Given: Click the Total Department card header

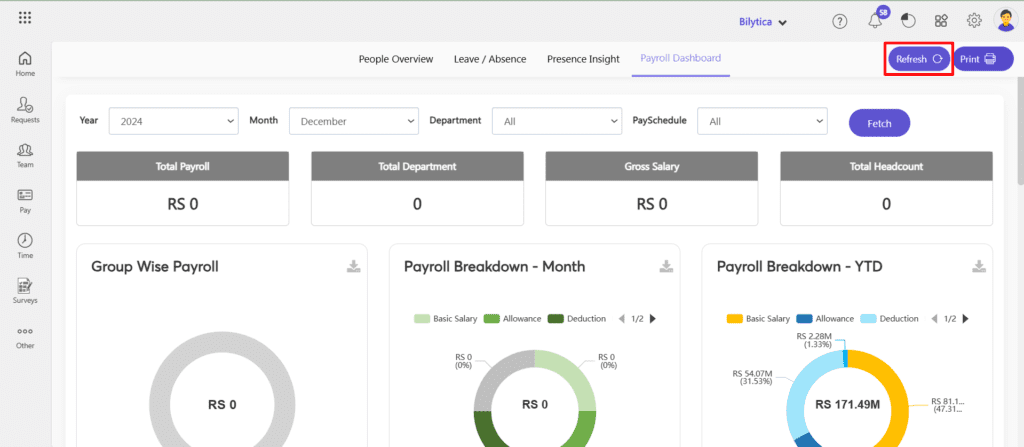Looking at the screenshot, I should point(417,167).
